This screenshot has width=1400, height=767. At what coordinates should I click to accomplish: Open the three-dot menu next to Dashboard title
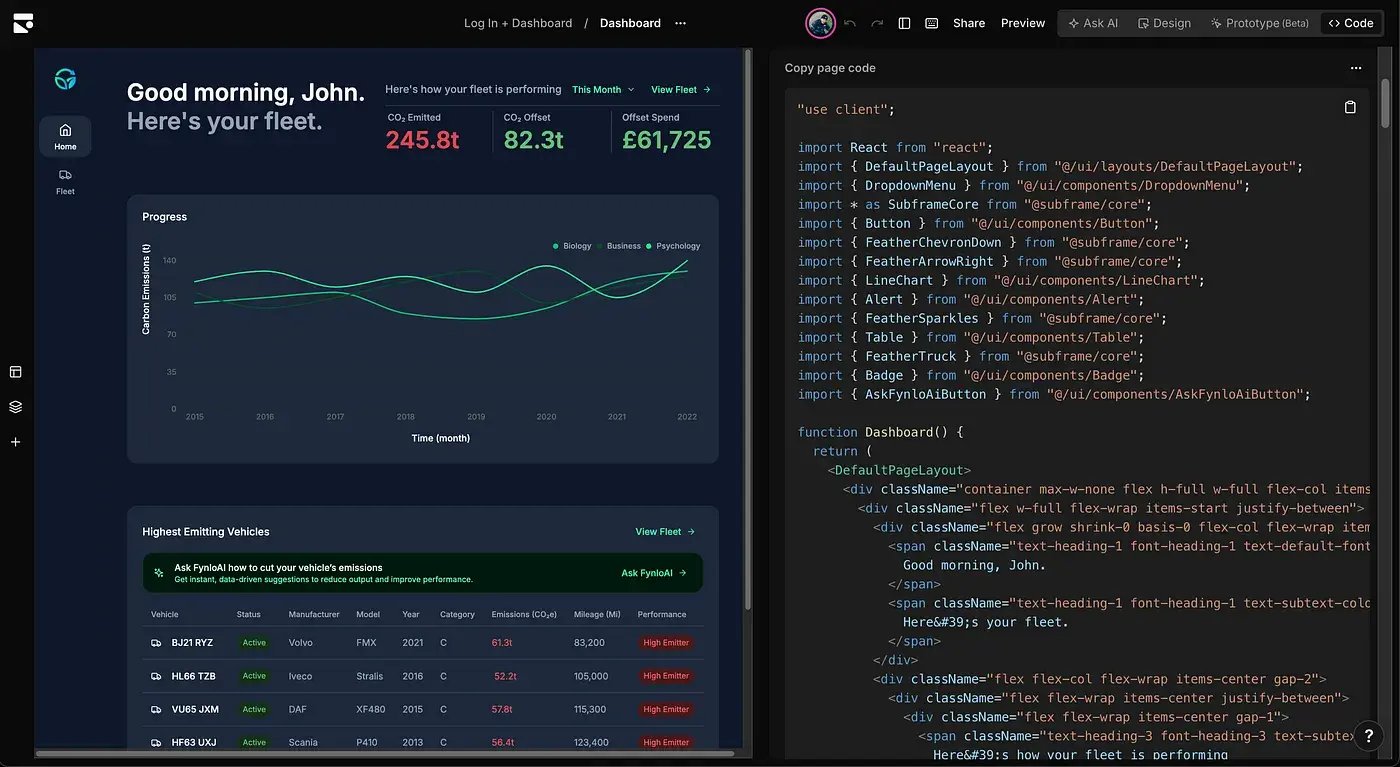coord(681,23)
